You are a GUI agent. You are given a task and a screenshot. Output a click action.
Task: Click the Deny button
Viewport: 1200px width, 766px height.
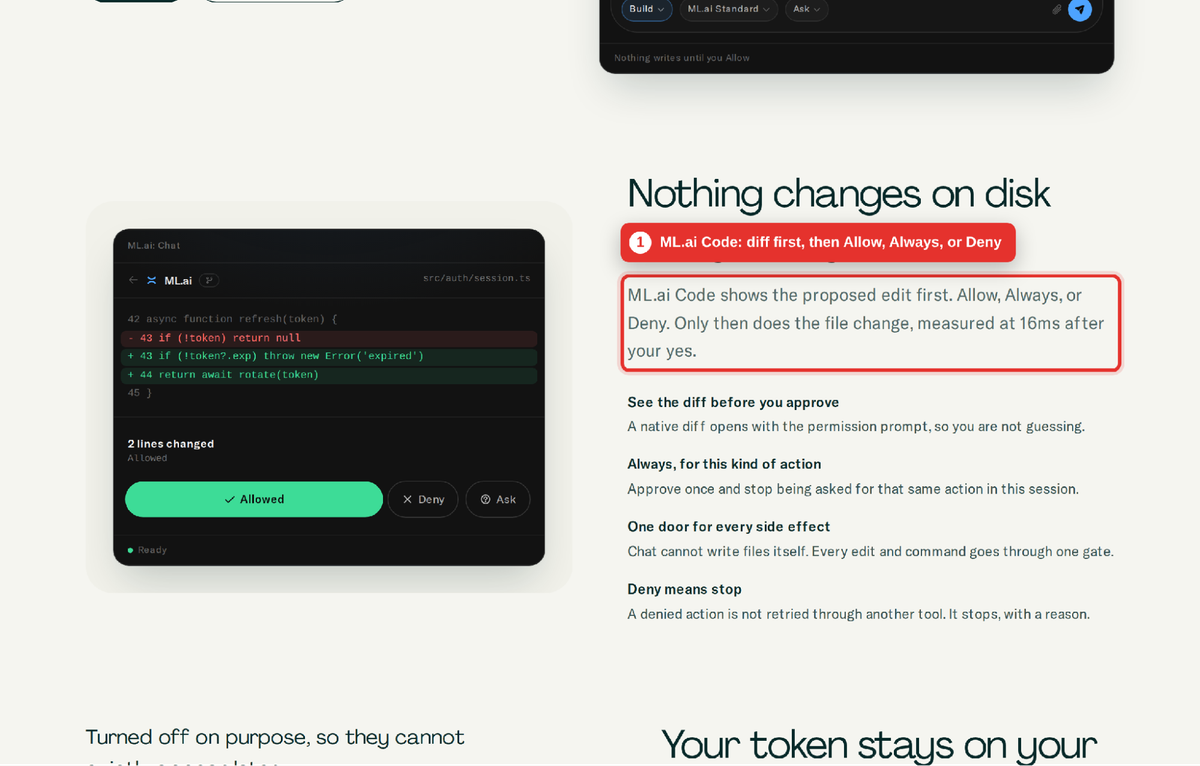(x=423, y=499)
